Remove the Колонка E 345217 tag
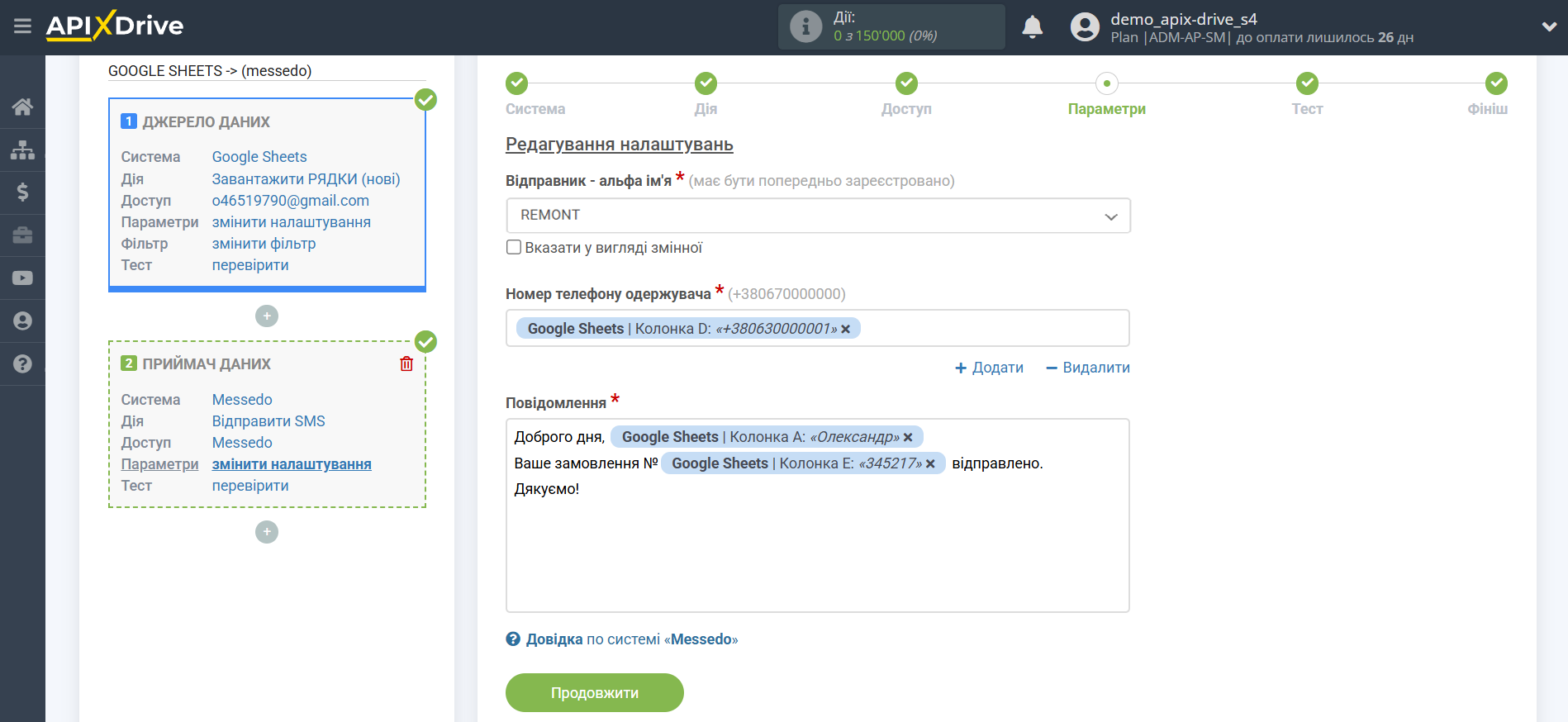Viewport: 1568px width, 722px height. [930, 463]
